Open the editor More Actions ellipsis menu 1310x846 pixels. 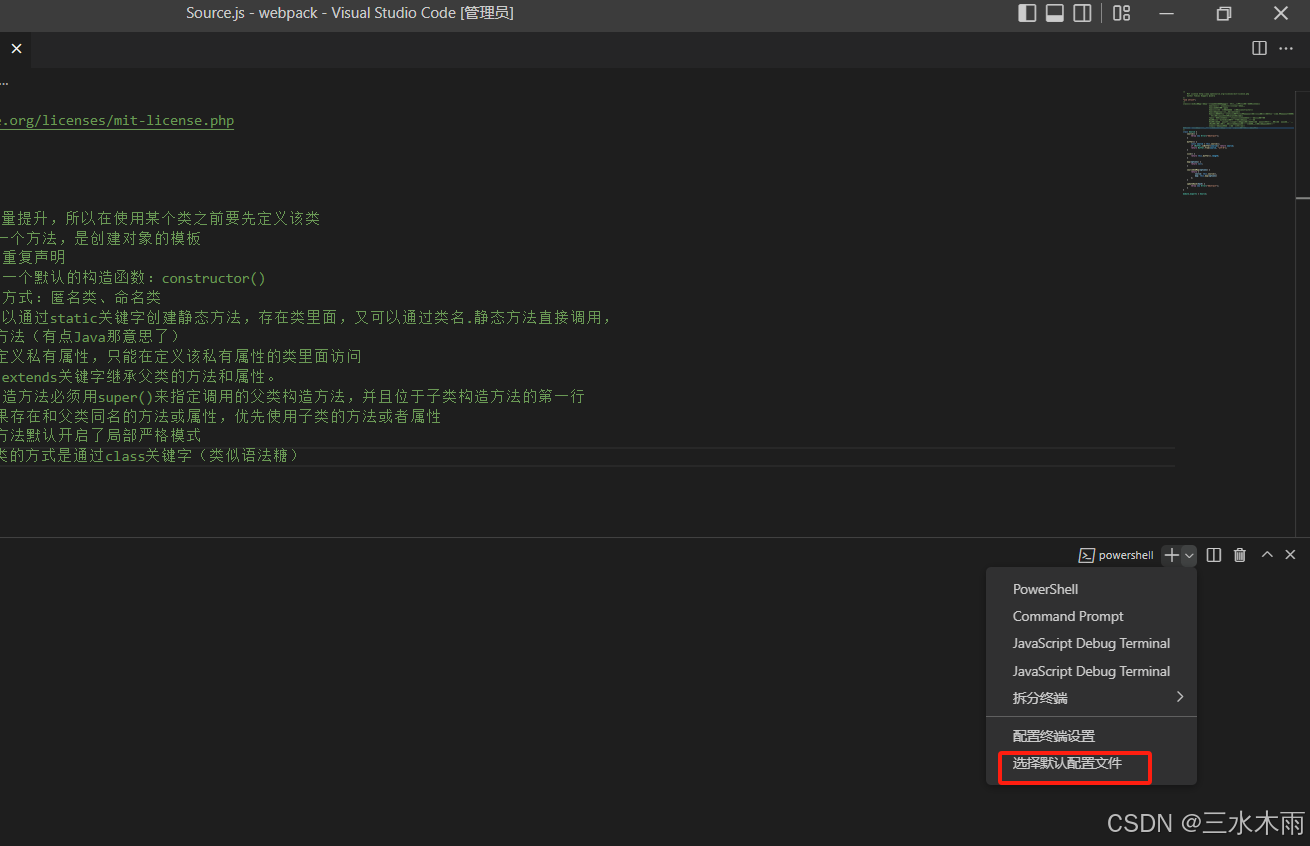1286,47
